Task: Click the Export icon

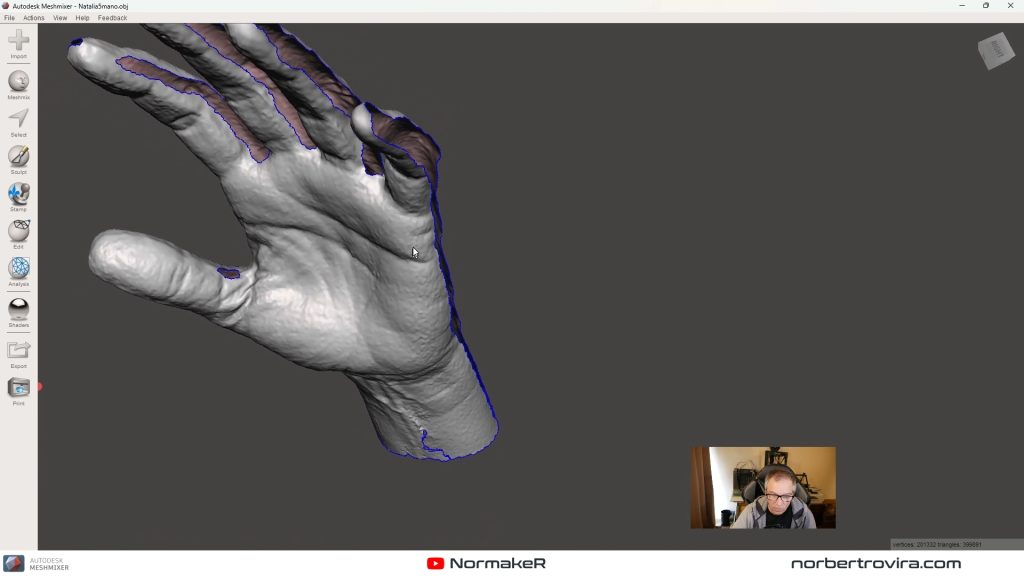Action: [18, 350]
